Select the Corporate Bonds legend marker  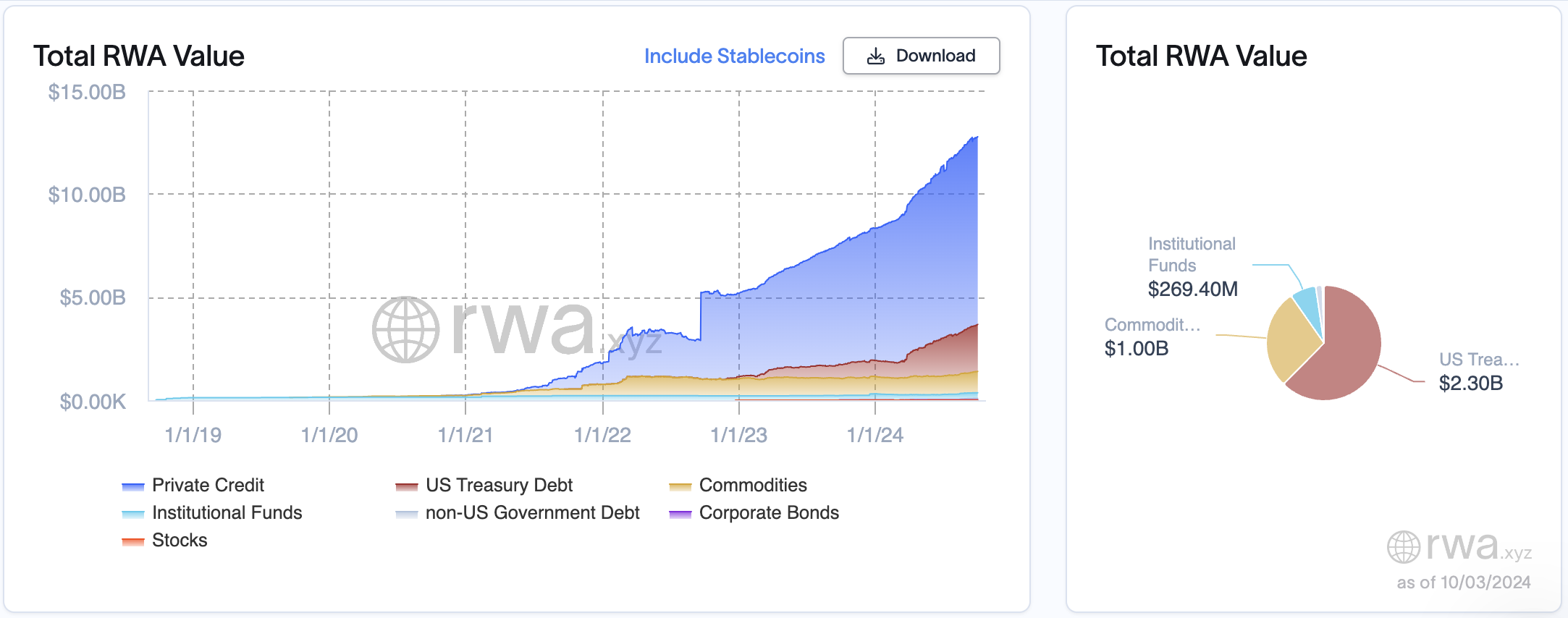pos(680,513)
